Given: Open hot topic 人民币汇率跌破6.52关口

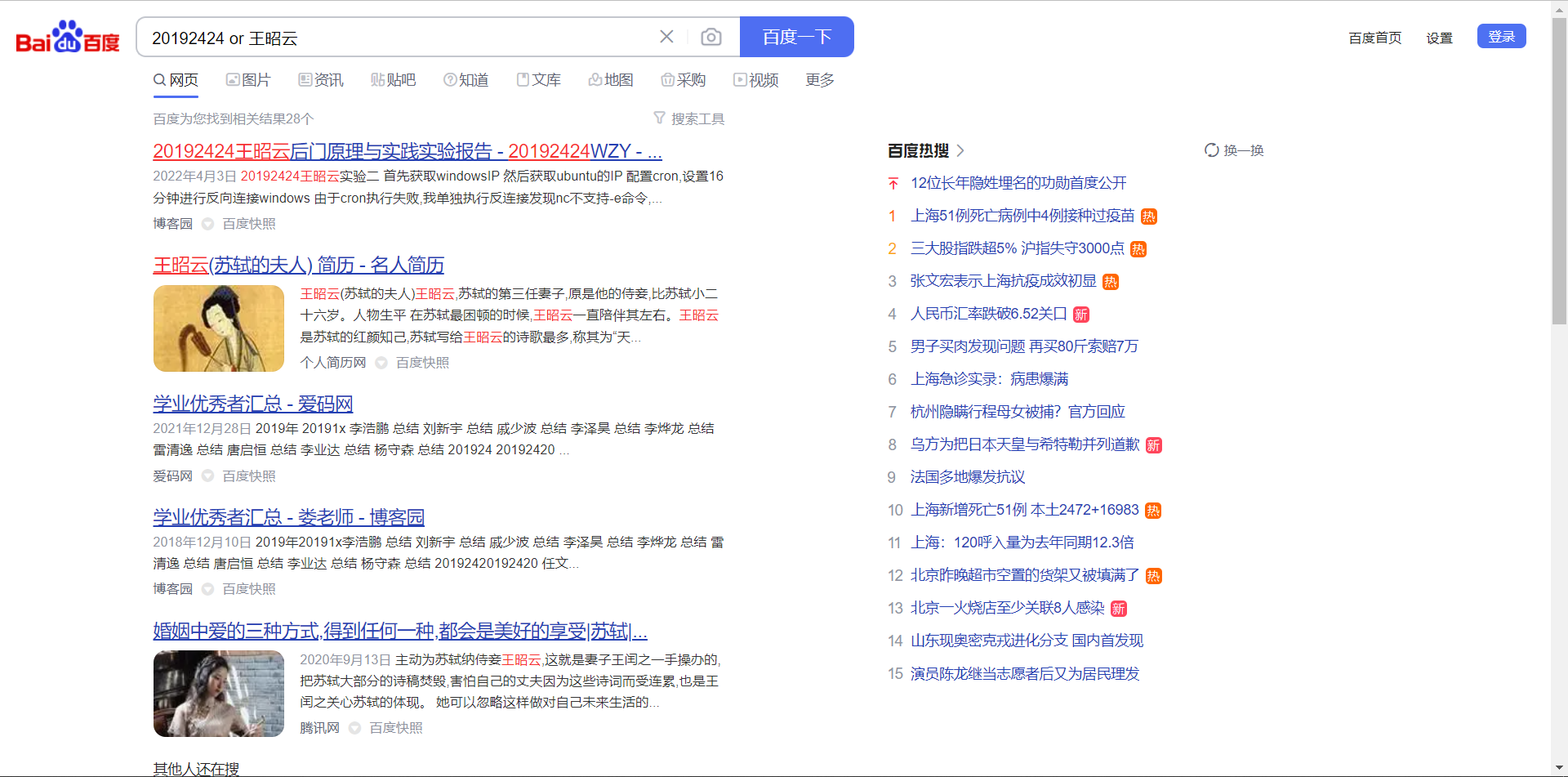Looking at the screenshot, I should pyautogui.click(x=989, y=314).
